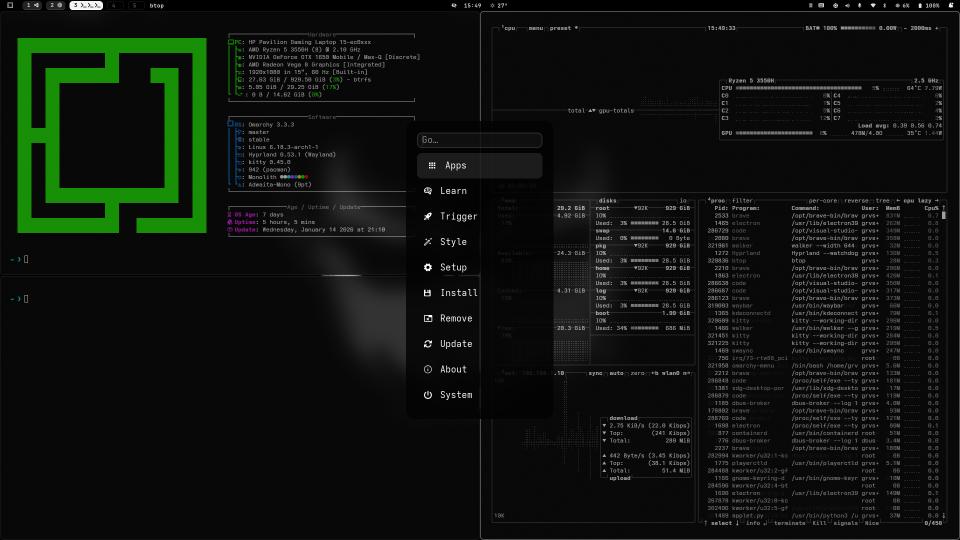Increase btop update interval with plus
This screenshot has width=960, height=540.
(x=936, y=28)
